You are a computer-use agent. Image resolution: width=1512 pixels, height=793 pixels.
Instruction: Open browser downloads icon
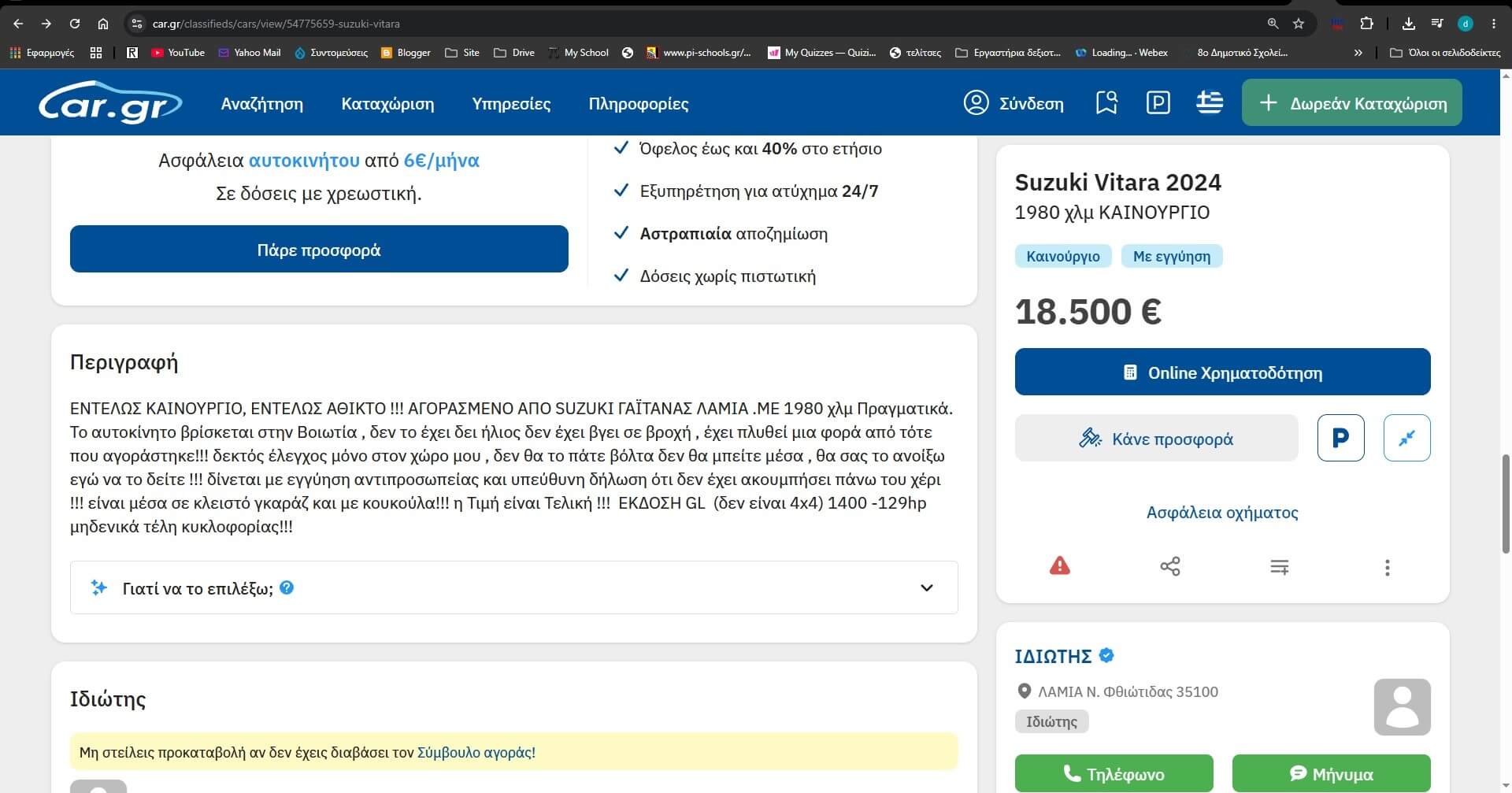1409,24
